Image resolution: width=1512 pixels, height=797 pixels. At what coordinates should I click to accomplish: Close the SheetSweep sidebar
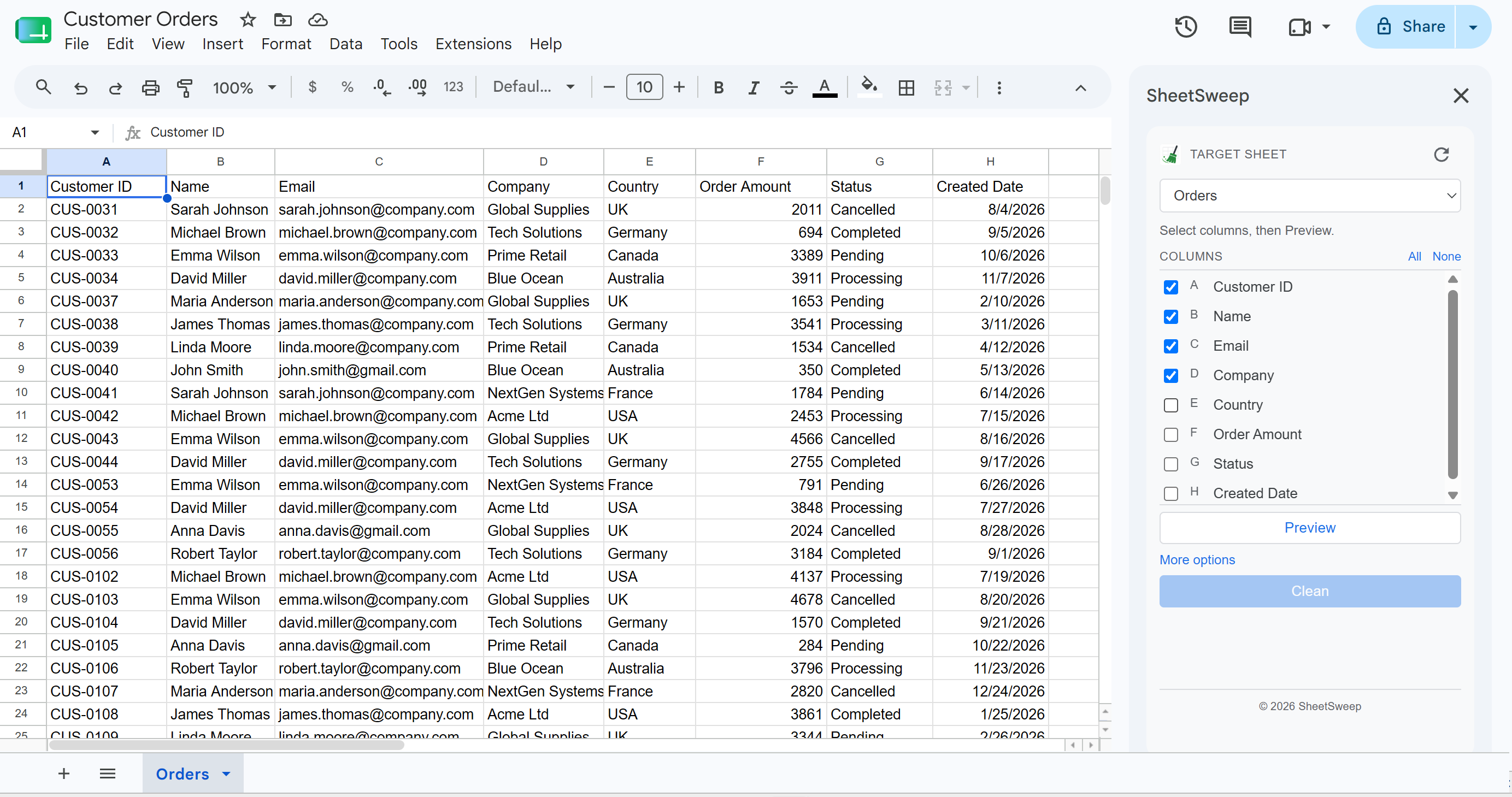(1460, 96)
